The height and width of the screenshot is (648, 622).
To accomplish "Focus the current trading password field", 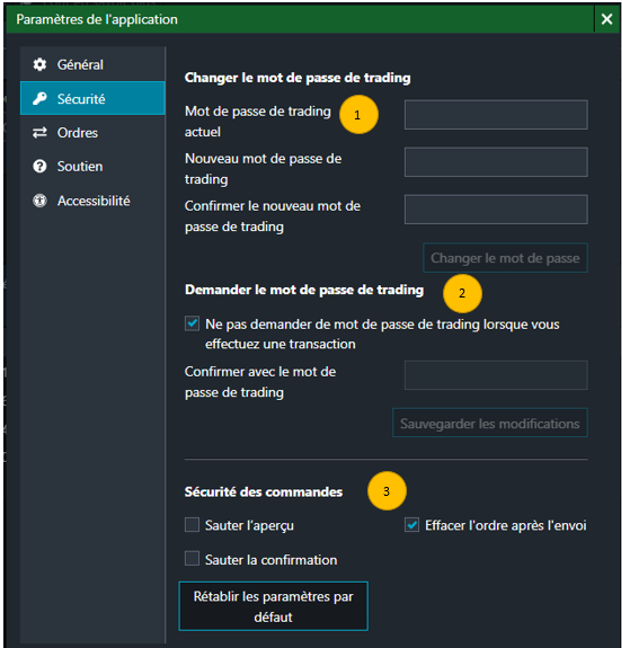I will [495, 115].
